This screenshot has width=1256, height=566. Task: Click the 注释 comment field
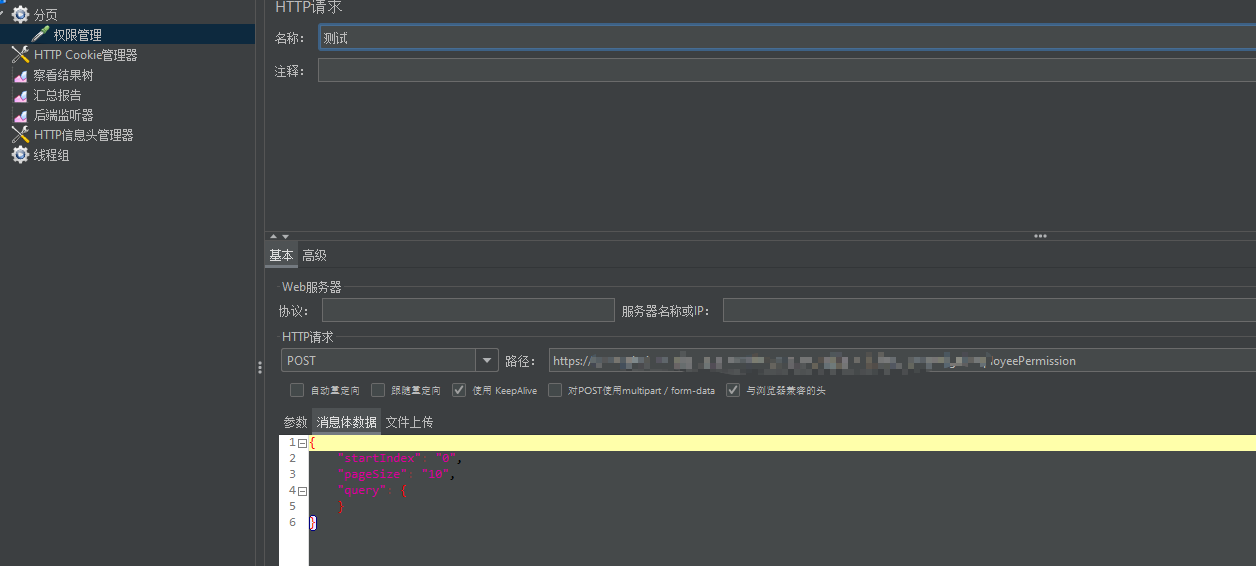(787, 70)
